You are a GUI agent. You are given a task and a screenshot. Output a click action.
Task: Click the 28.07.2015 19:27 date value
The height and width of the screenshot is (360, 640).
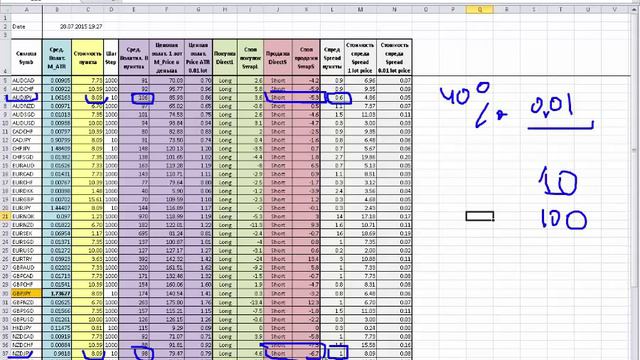81,27
